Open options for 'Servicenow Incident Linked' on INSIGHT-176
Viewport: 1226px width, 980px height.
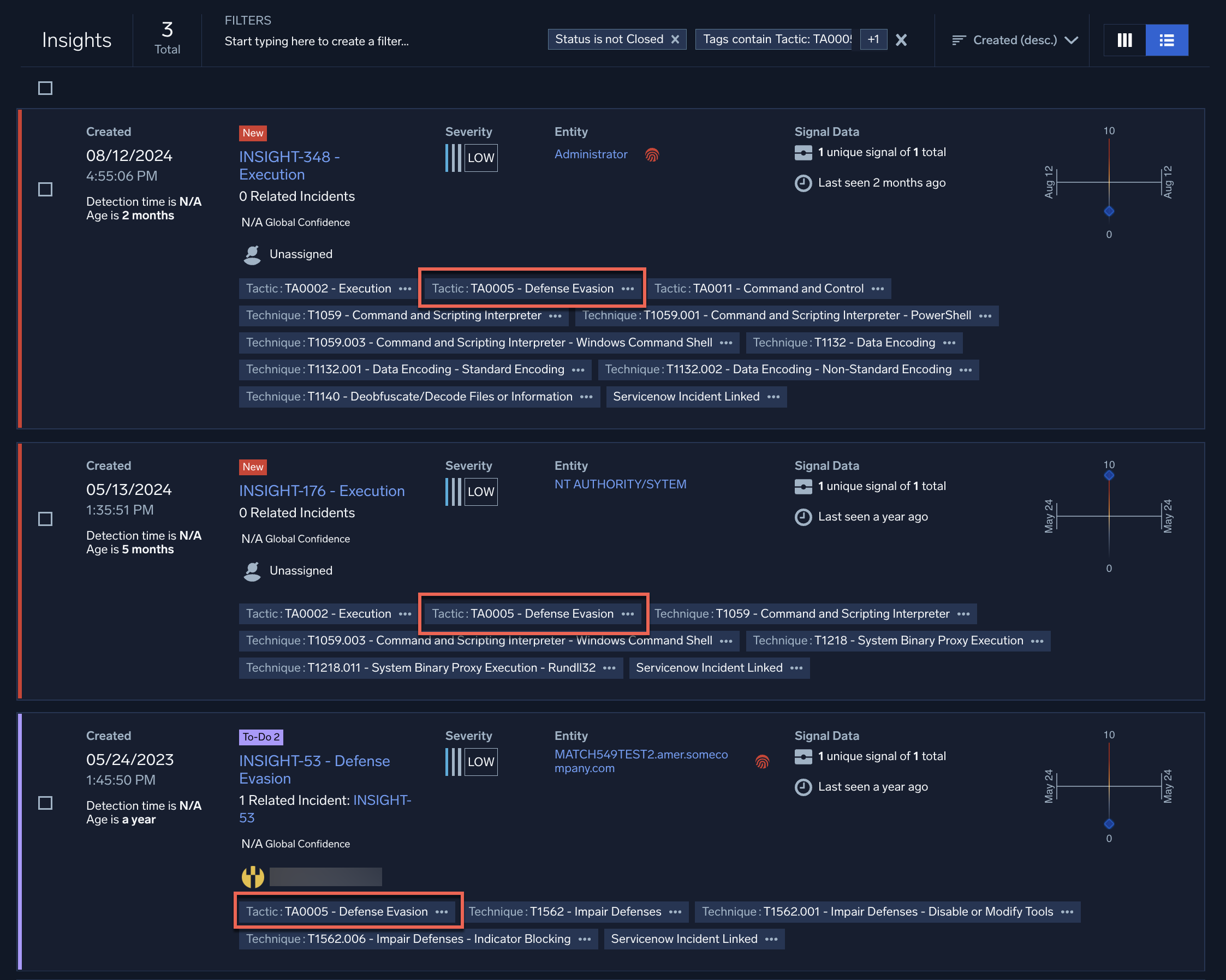click(x=796, y=668)
